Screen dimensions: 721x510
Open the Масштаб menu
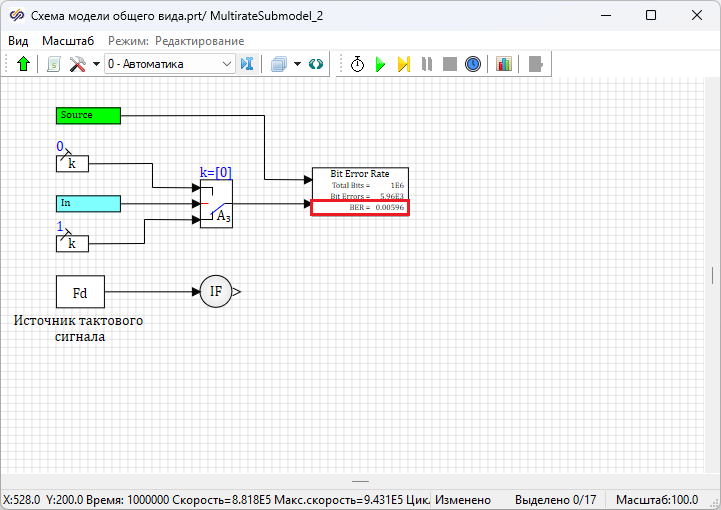pos(68,41)
